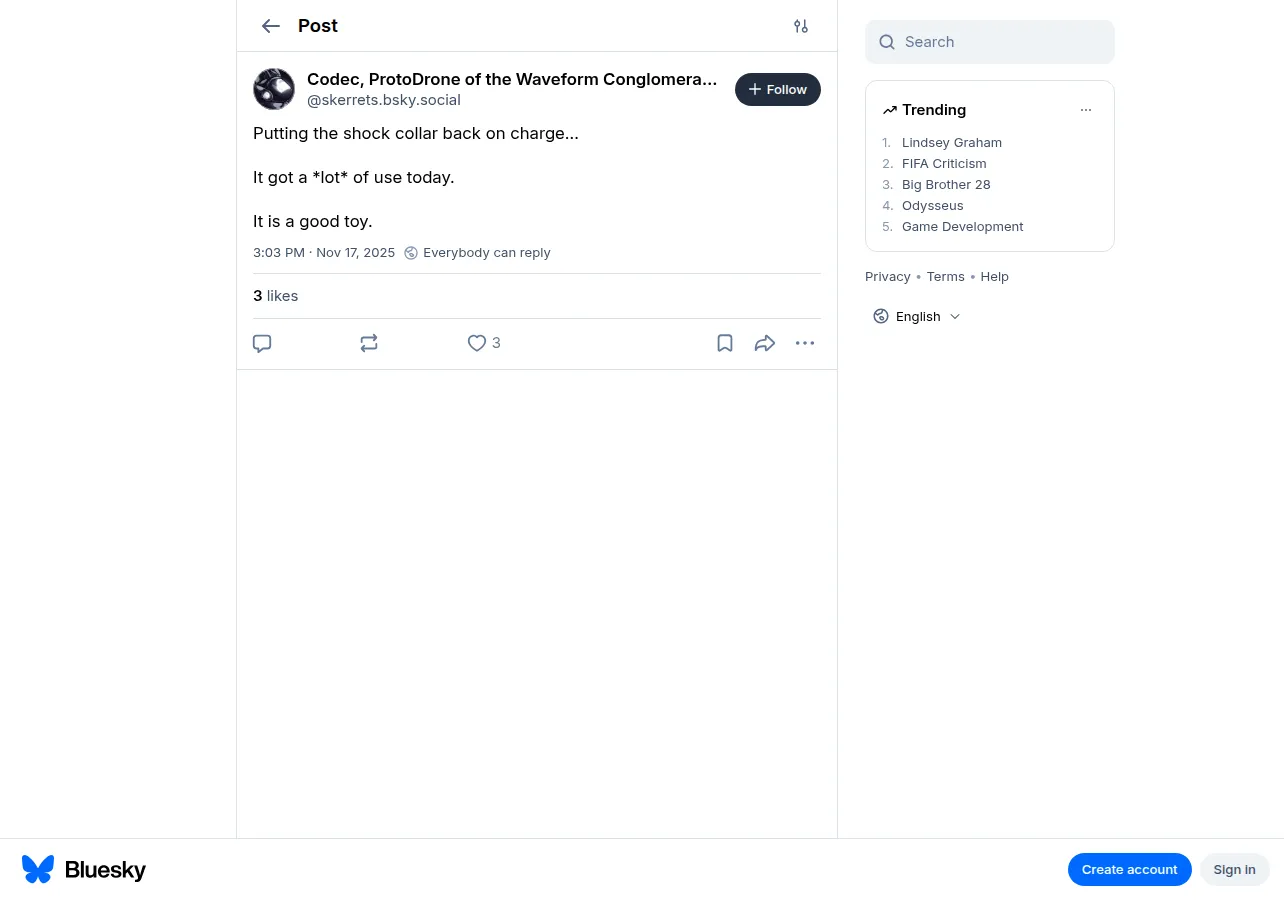Image resolution: width=1284 pixels, height=900 pixels.
Task: Share post using share arrow icon
Action: click(765, 343)
